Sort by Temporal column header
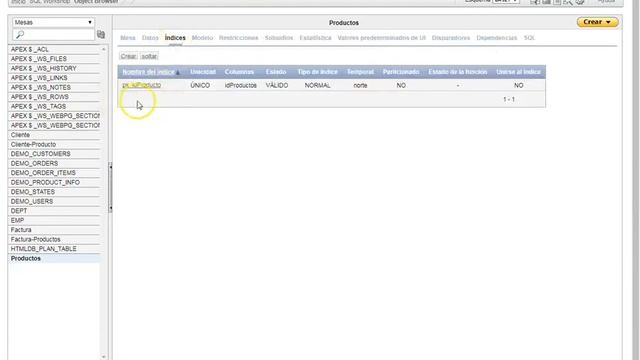The height and width of the screenshot is (360, 640). (360, 72)
